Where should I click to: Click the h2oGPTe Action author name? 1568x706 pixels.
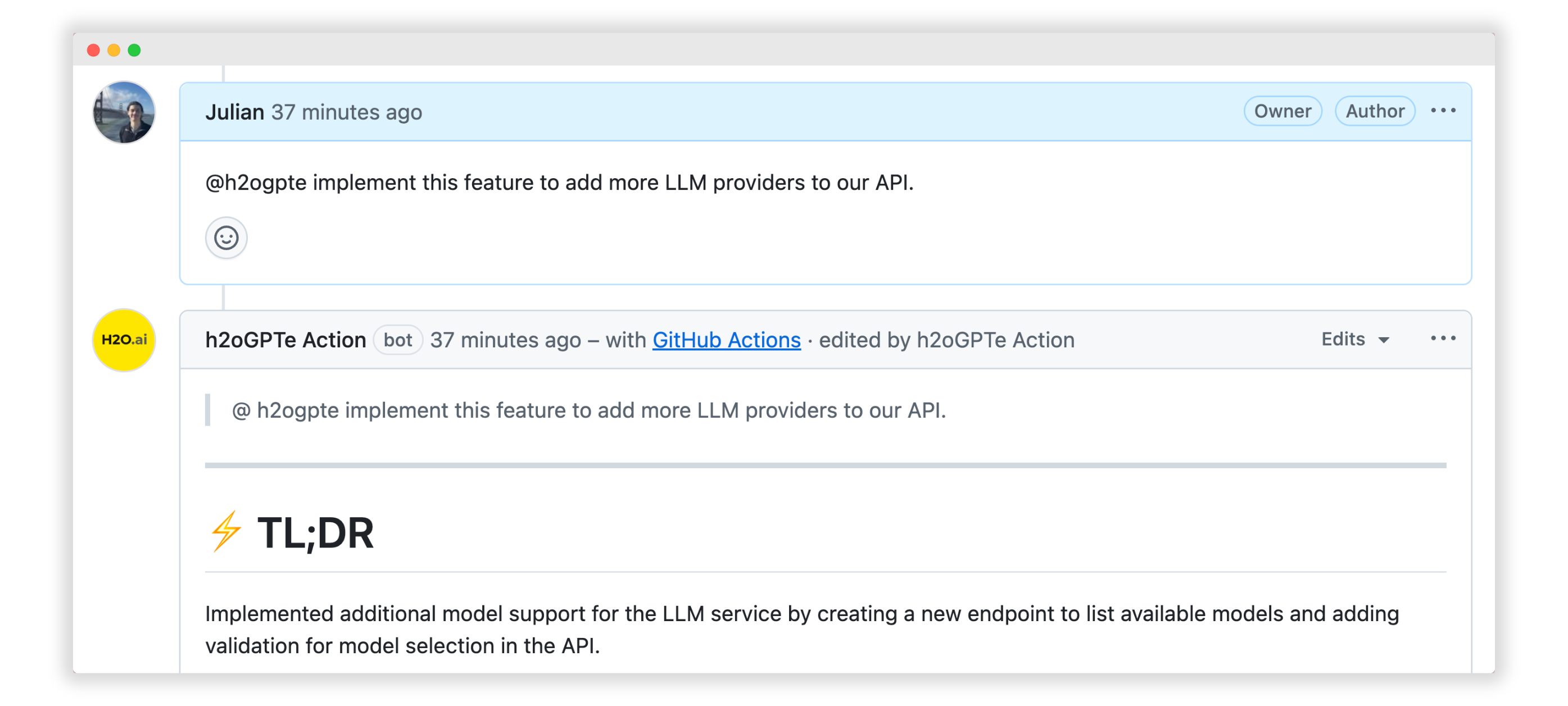tap(285, 340)
